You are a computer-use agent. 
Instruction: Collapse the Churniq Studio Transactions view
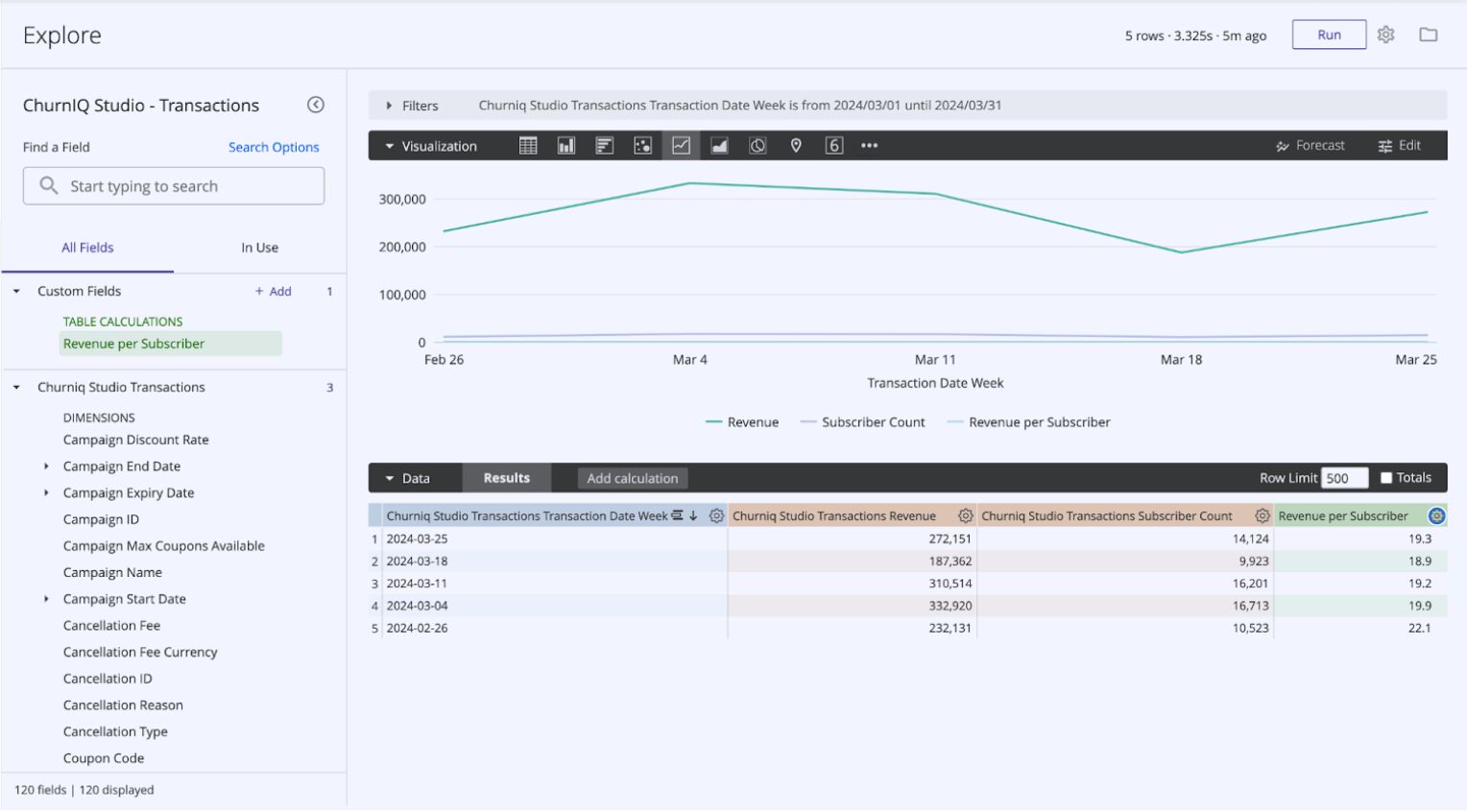coord(16,388)
